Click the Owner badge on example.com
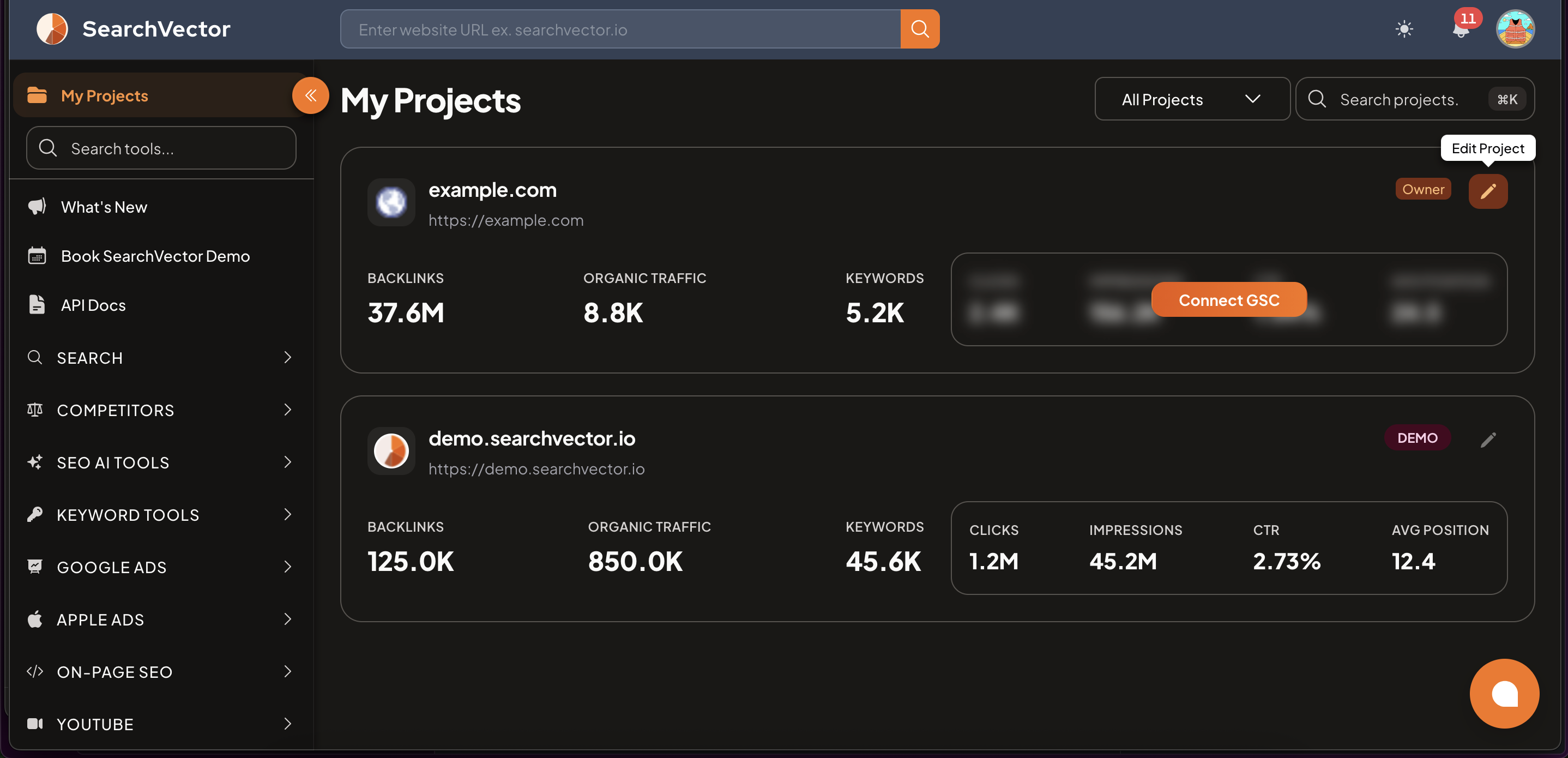The width and height of the screenshot is (1568, 758). 1422,189
